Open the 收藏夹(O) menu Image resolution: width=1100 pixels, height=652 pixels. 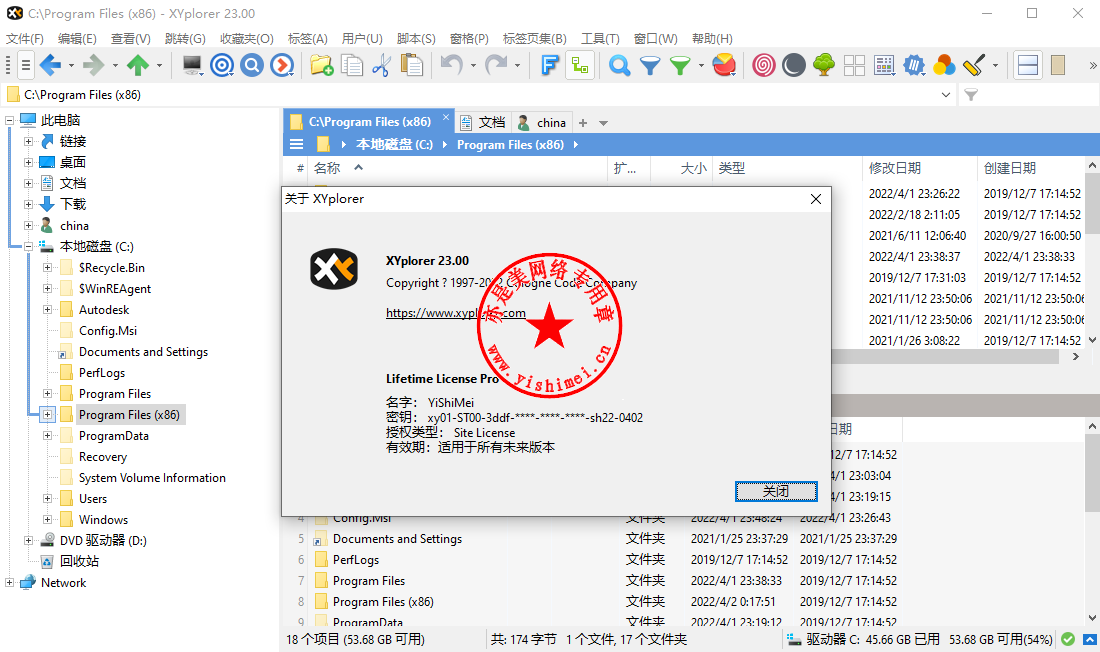pyautogui.click(x=246, y=39)
